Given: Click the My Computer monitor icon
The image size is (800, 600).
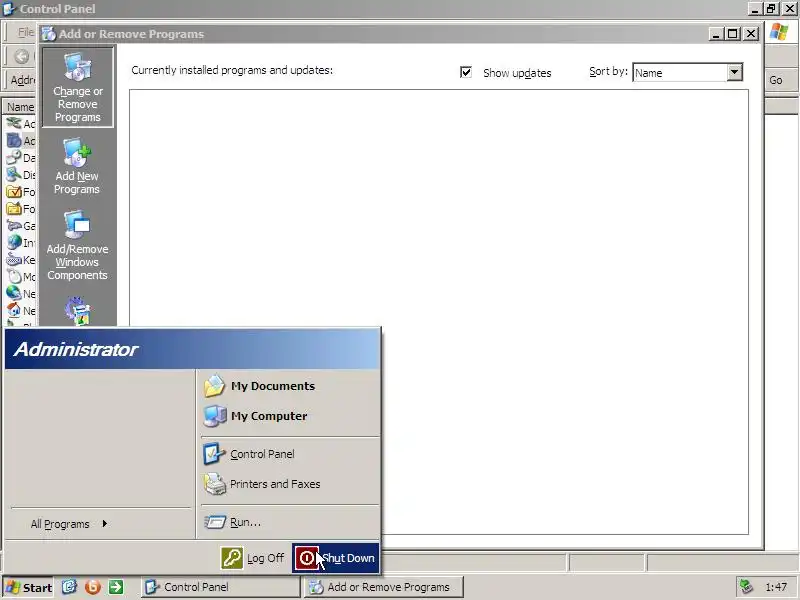Looking at the screenshot, I should coord(215,416).
